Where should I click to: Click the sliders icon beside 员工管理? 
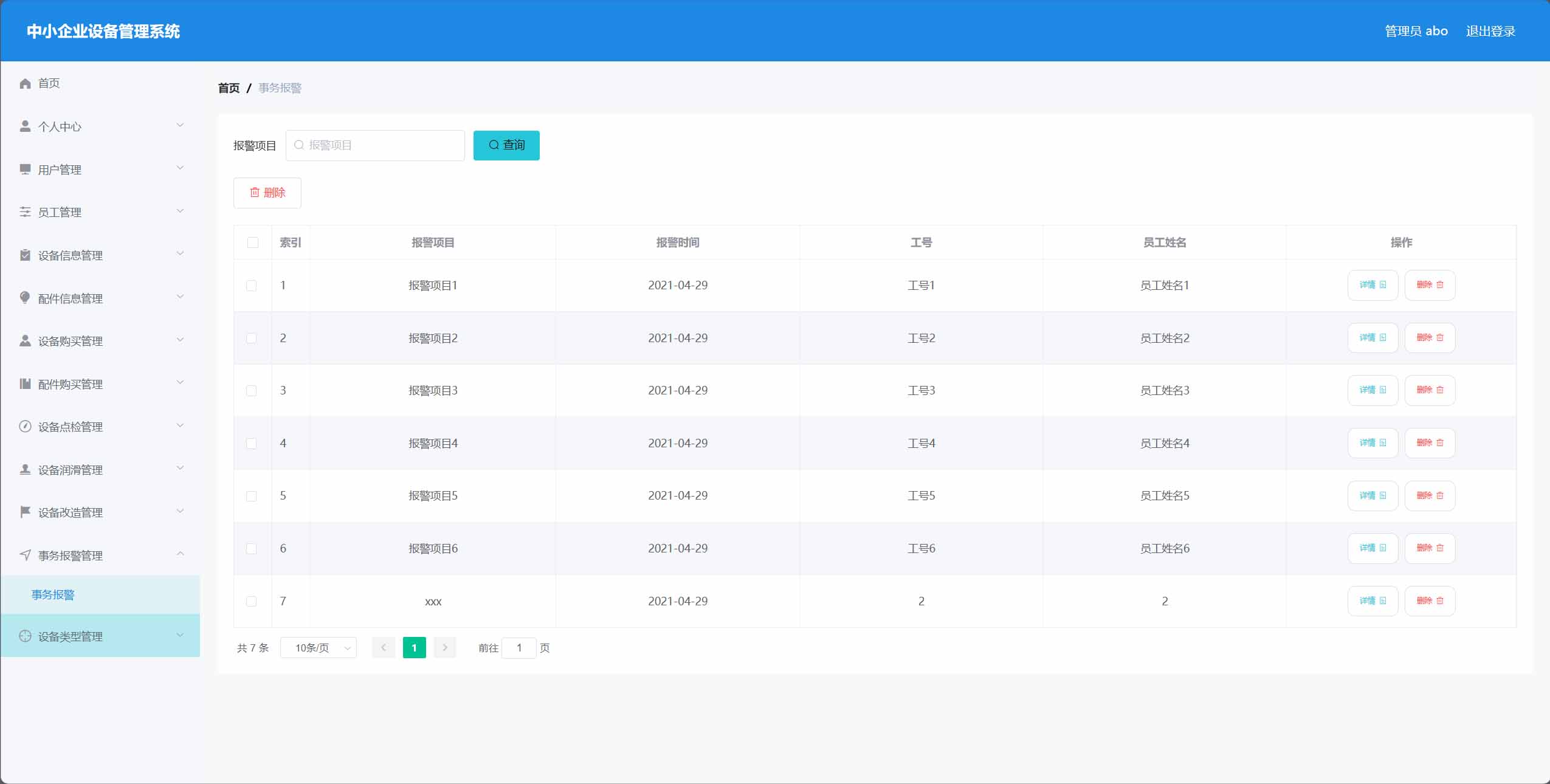[x=25, y=211]
